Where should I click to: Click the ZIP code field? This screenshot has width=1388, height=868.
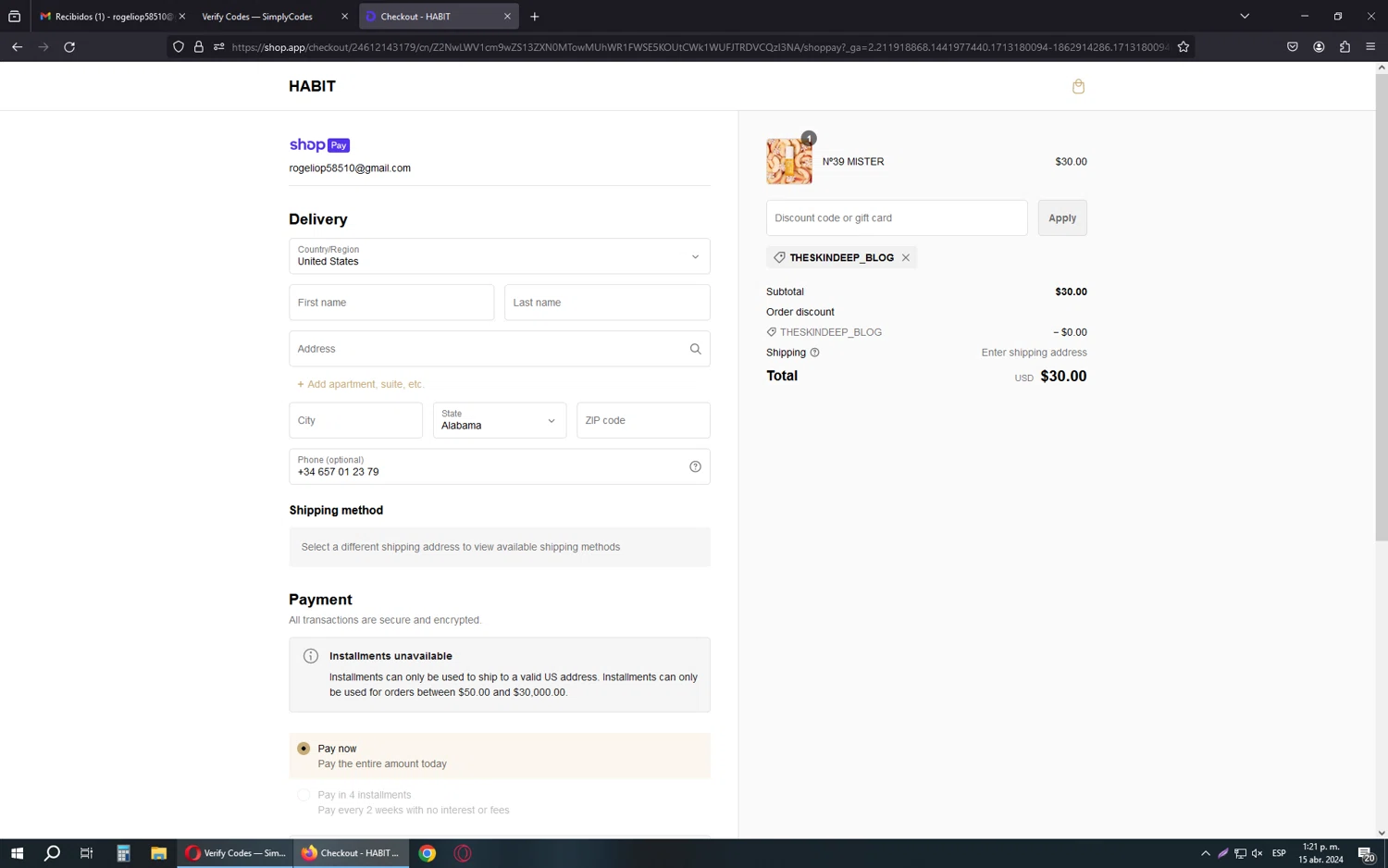pyautogui.click(x=643, y=420)
